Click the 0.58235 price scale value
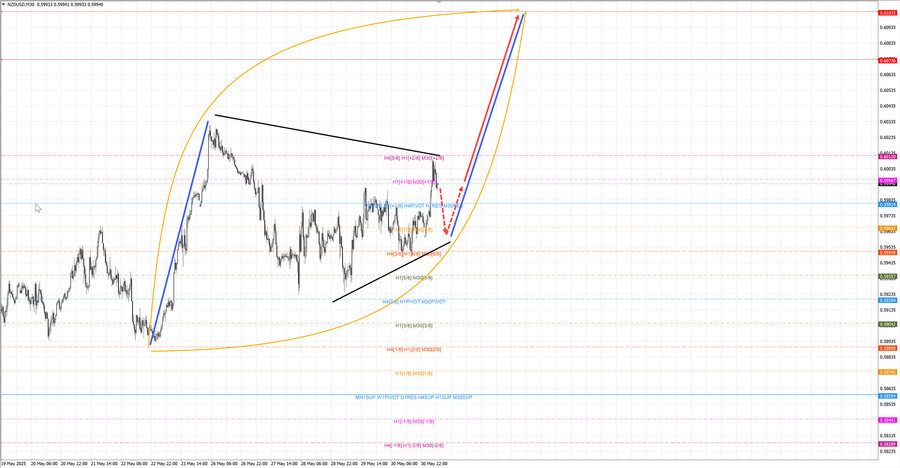900x468 pixels. (888, 451)
